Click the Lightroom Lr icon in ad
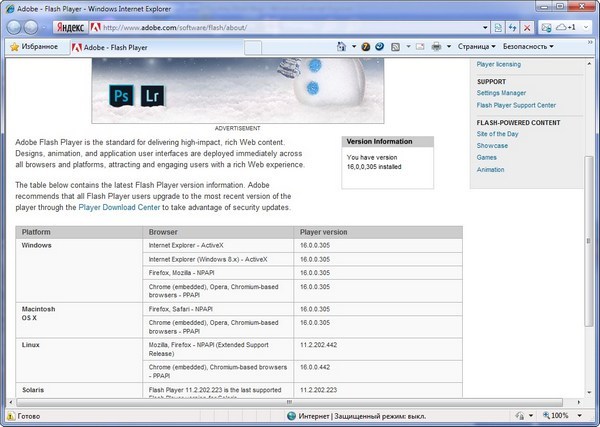 (152, 96)
